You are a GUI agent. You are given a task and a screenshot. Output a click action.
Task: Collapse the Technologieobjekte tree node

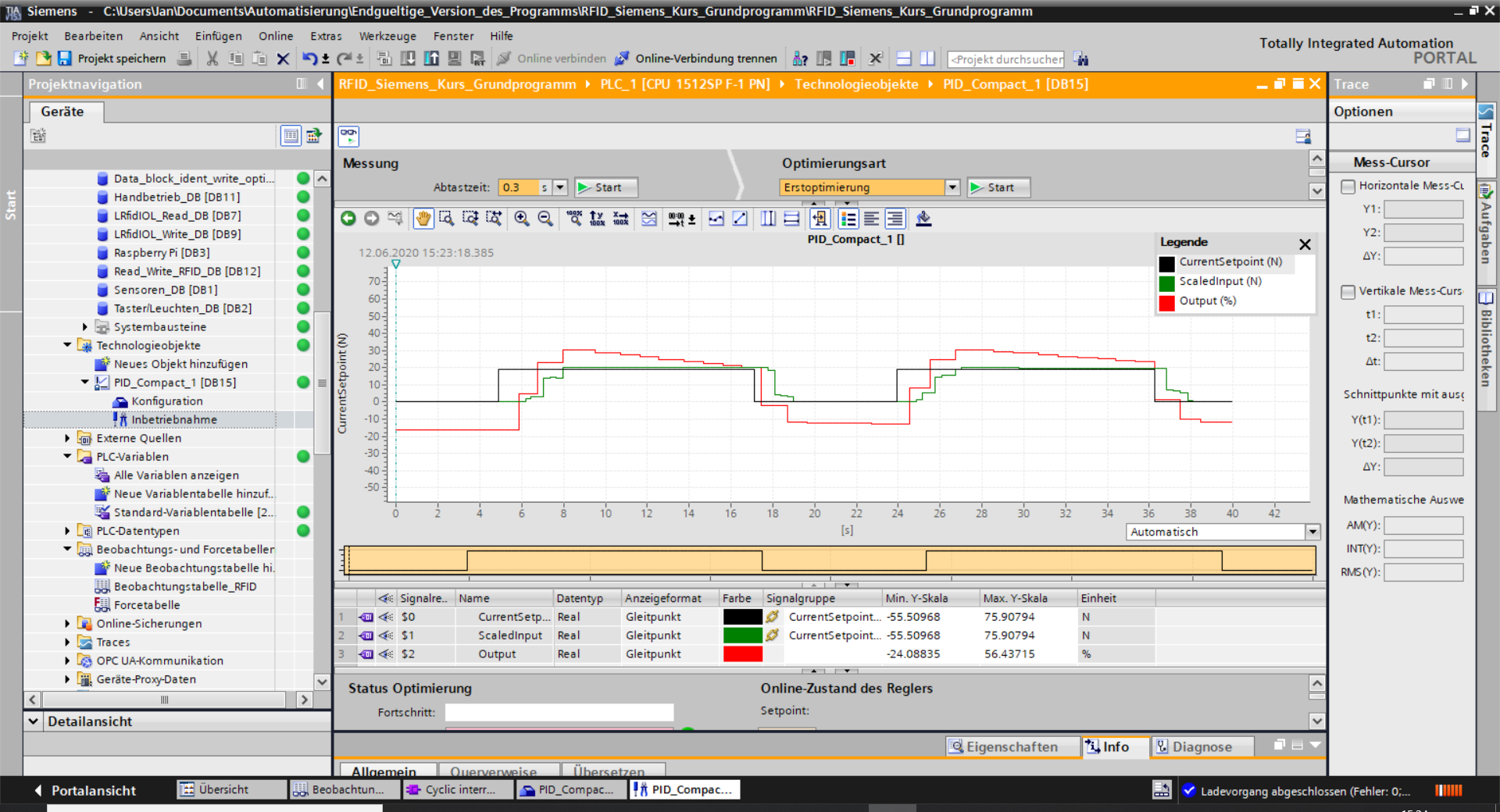tap(67, 345)
